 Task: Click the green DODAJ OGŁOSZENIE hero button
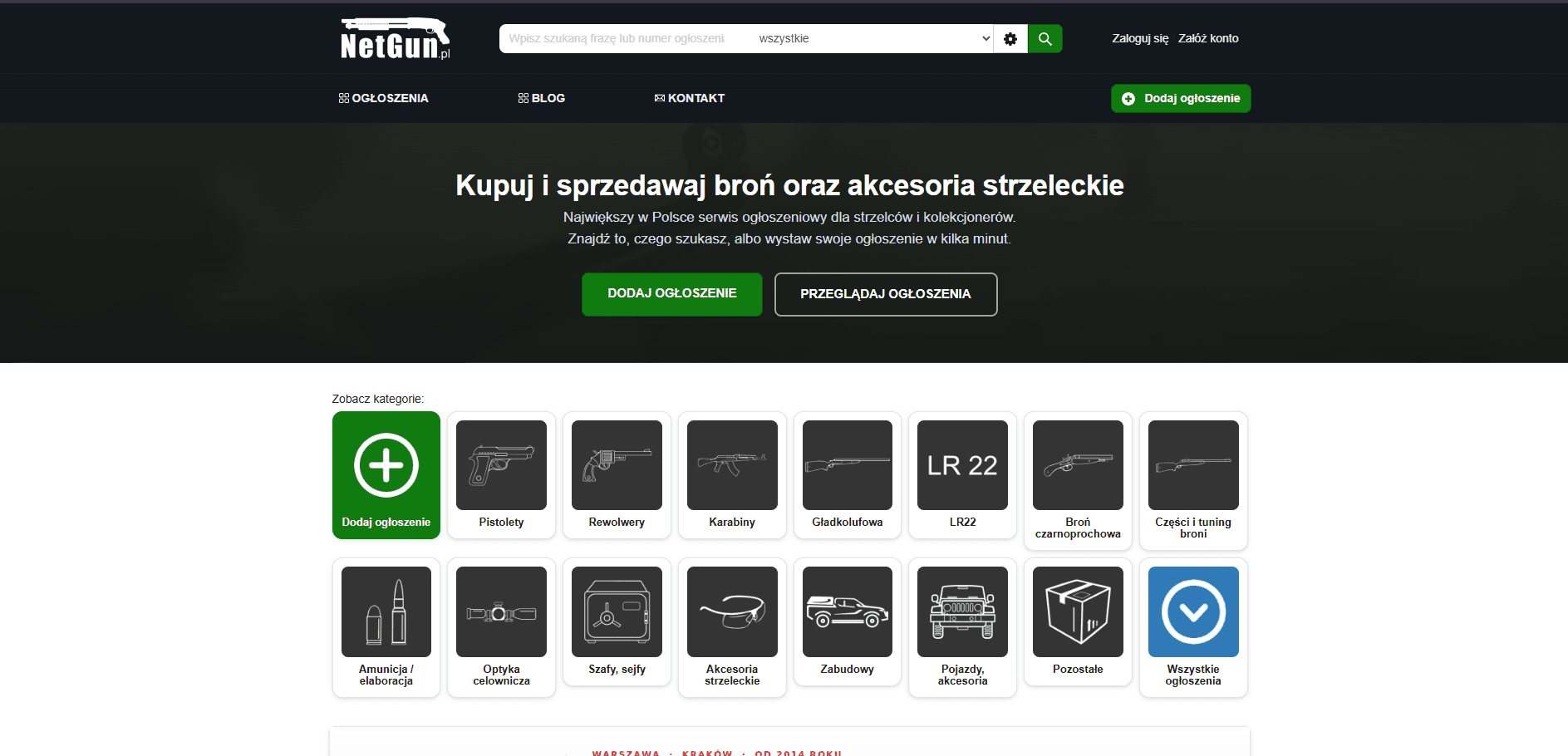click(x=671, y=294)
